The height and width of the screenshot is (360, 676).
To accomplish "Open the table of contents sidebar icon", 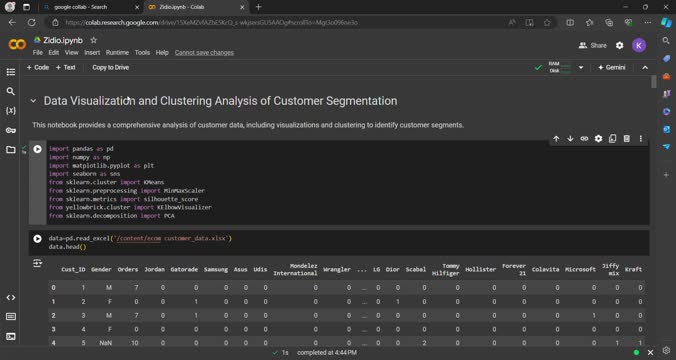I will coord(11,72).
